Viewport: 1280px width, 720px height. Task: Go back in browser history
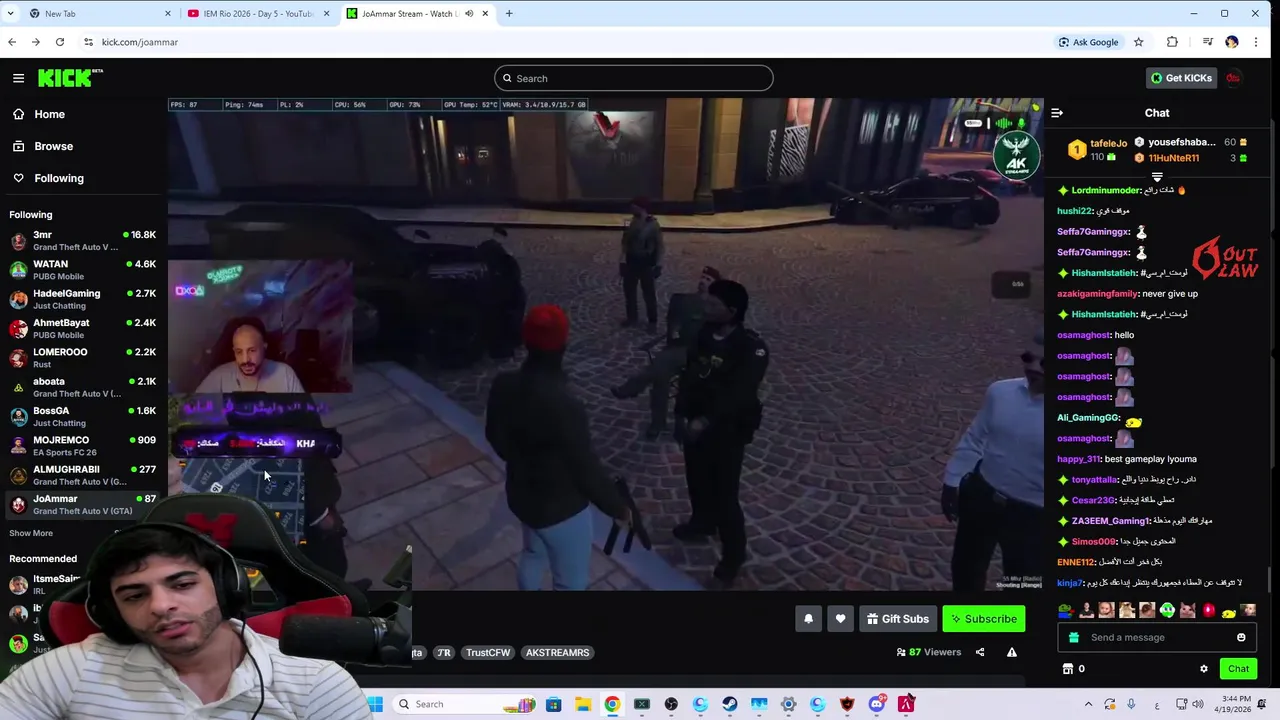point(12,42)
